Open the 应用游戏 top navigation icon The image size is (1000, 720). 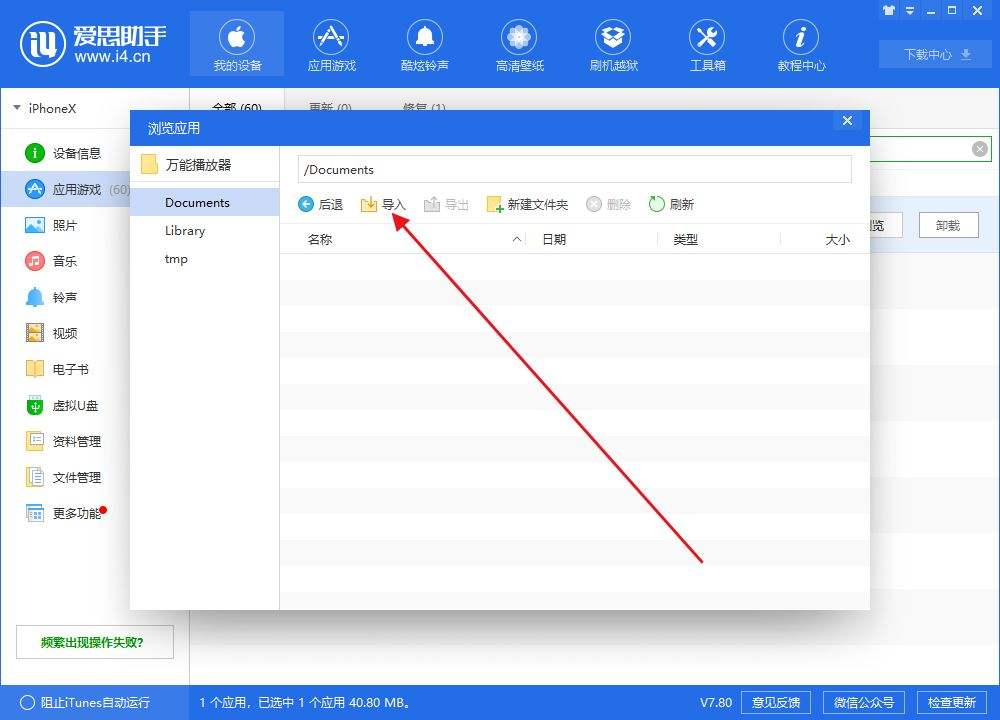click(331, 44)
